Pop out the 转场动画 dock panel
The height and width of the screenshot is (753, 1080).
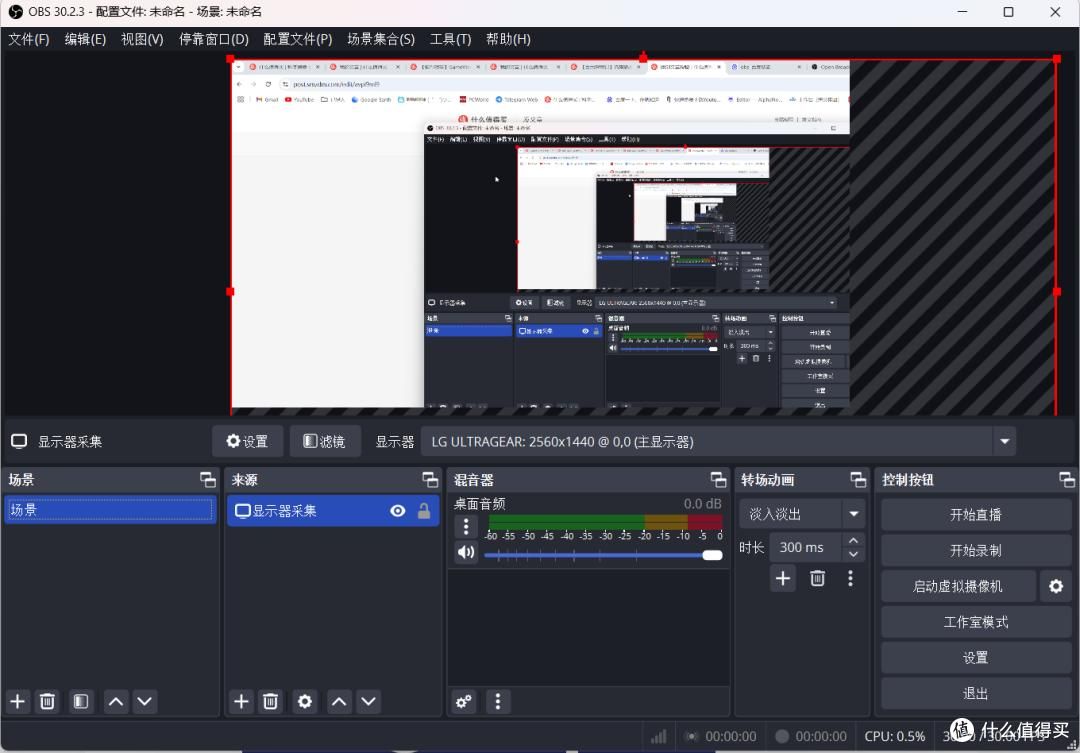pos(858,479)
